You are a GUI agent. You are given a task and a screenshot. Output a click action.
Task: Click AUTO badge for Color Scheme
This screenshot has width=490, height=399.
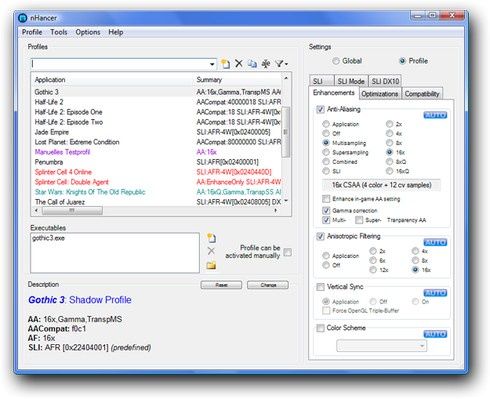pos(435,334)
